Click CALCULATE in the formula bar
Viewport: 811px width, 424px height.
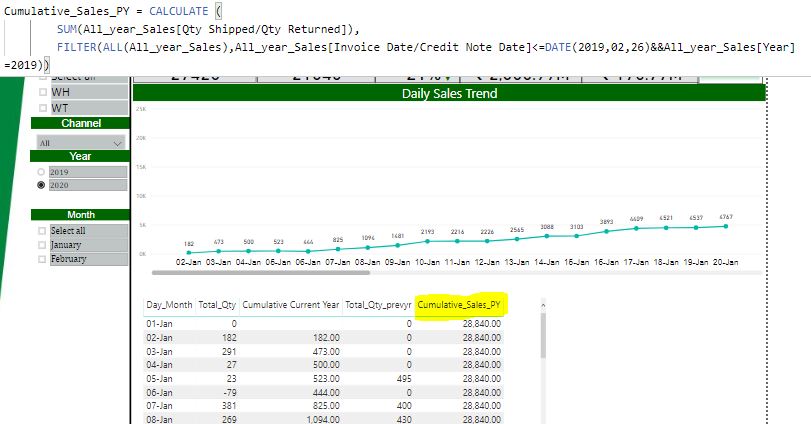tap(178, 11)
